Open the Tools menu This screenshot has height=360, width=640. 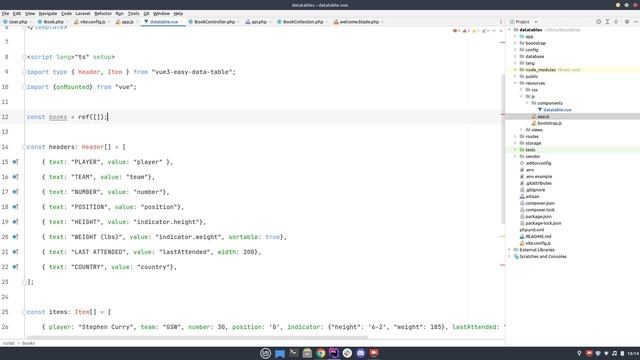[133, 13]
